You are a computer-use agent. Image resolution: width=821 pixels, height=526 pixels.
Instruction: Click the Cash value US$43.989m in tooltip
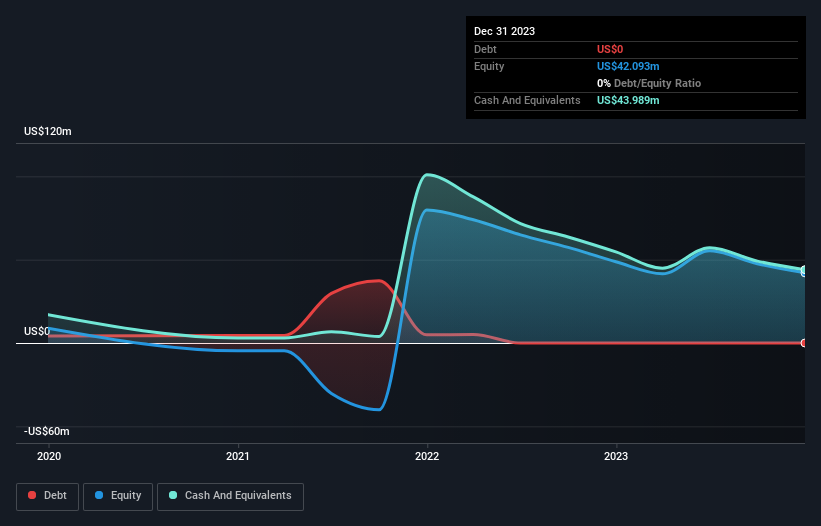click(628, 100)
